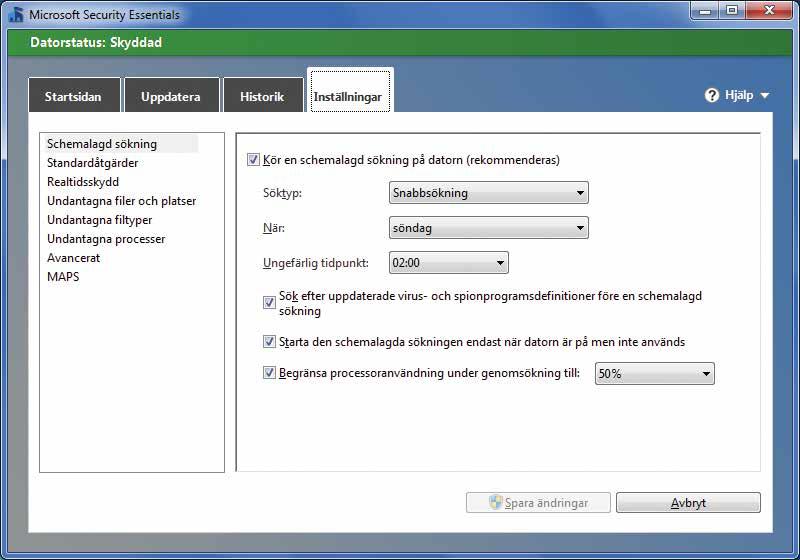This screenshot has width=800, height=560.
Task: Select the Inställningar tab
Action: click(x=349, y=91)
